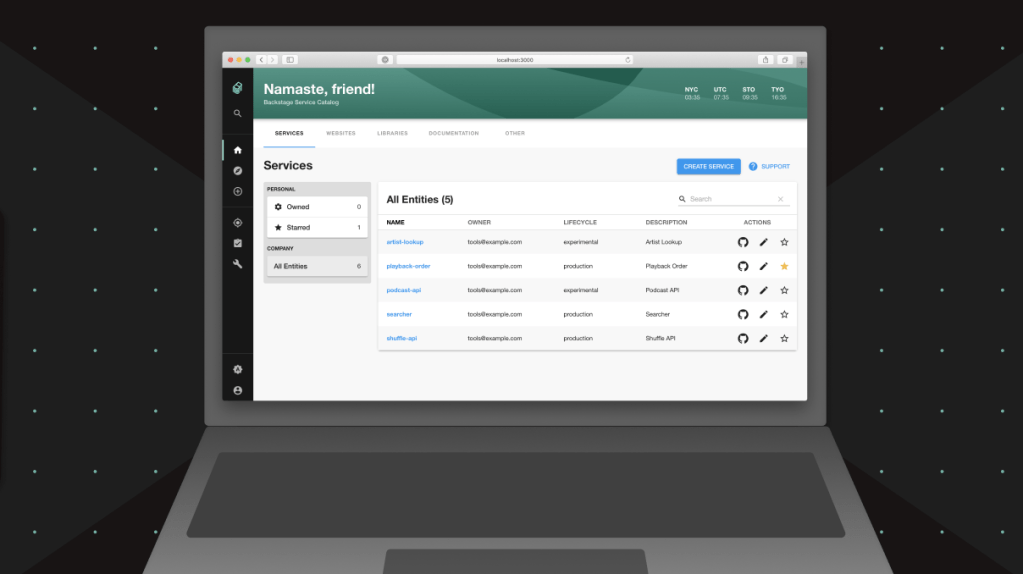The height and width of the screenshot is (574, 1023).
Task: Switch to the Documentation tab
Action: coord(453,133)
